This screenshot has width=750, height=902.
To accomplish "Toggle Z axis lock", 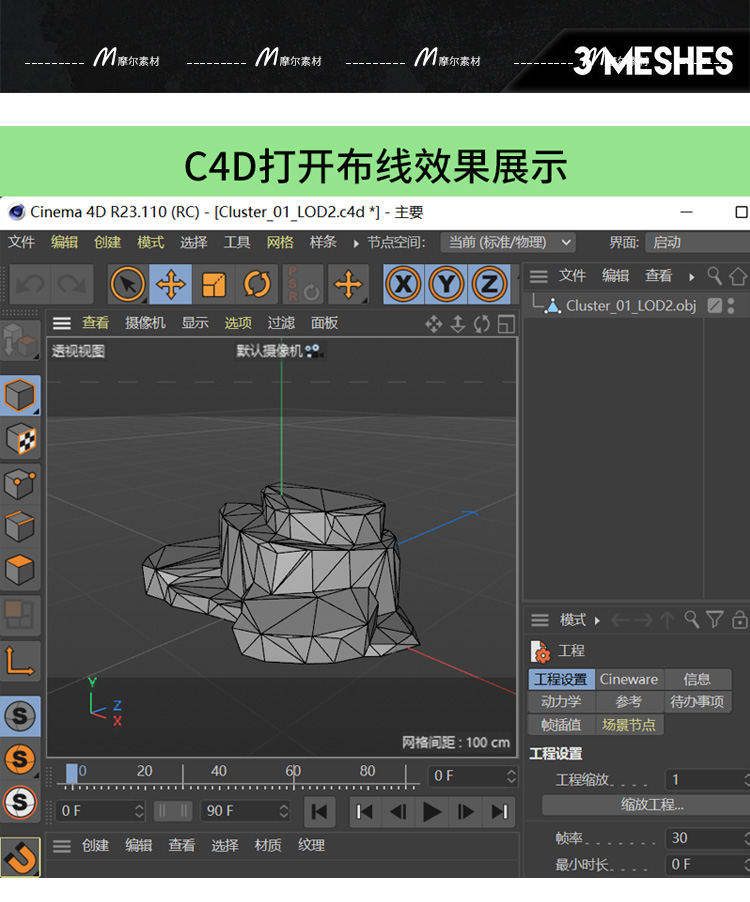I will click(489, 285).
